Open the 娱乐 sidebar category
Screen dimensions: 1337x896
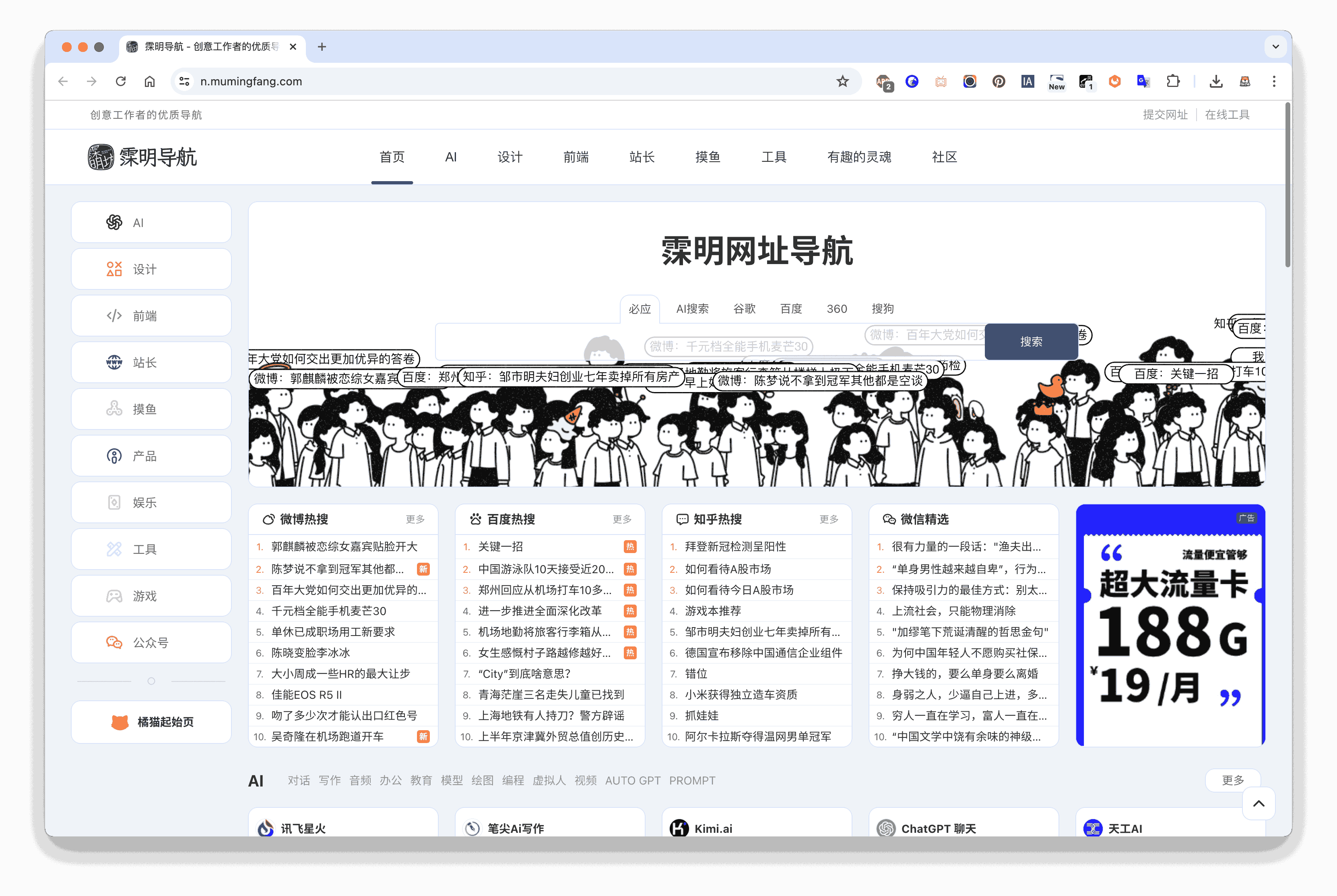pyautogui.click(x=151, y=502)
